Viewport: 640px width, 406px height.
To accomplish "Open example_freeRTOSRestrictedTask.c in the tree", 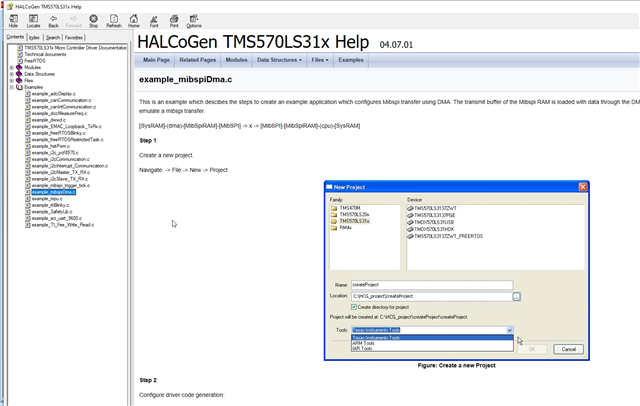I will [x=68, y=140].
